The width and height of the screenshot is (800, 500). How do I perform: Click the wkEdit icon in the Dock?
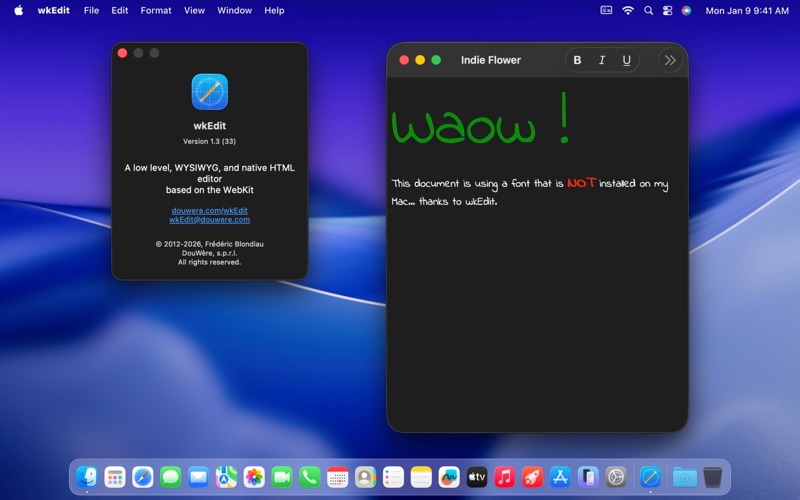pos(651,478)
